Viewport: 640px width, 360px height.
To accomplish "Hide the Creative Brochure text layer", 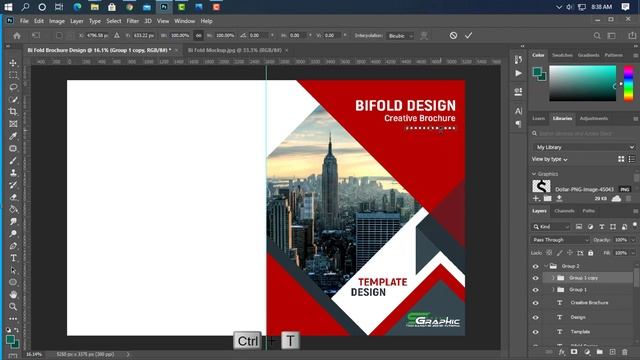I will 536,303.
